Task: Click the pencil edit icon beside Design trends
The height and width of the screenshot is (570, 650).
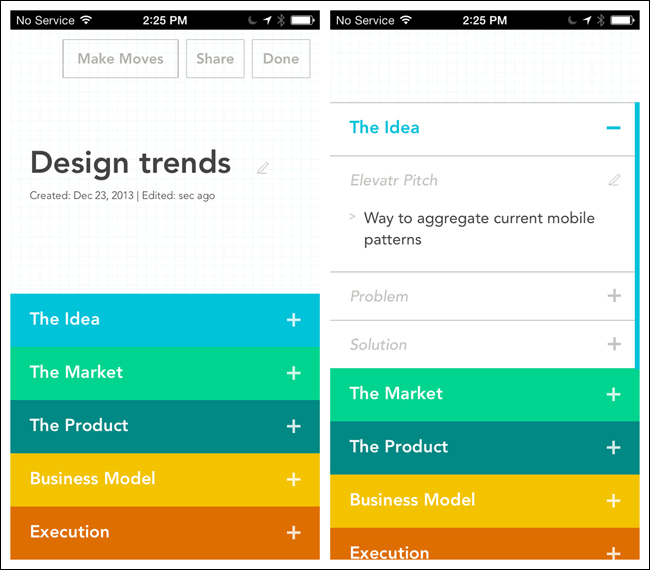Action: click(262, 168)
